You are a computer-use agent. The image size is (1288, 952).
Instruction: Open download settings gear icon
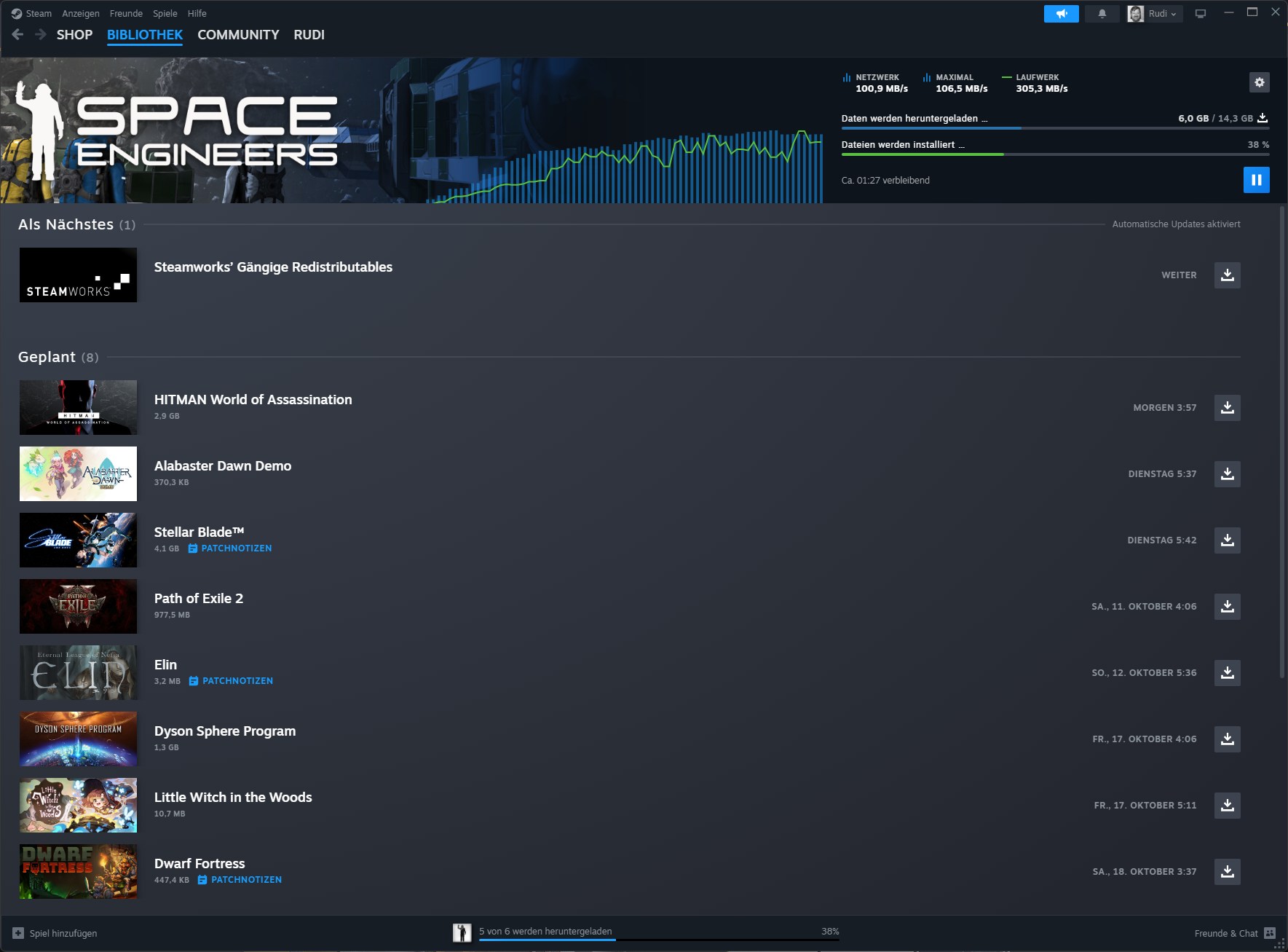coord(1259,82)
